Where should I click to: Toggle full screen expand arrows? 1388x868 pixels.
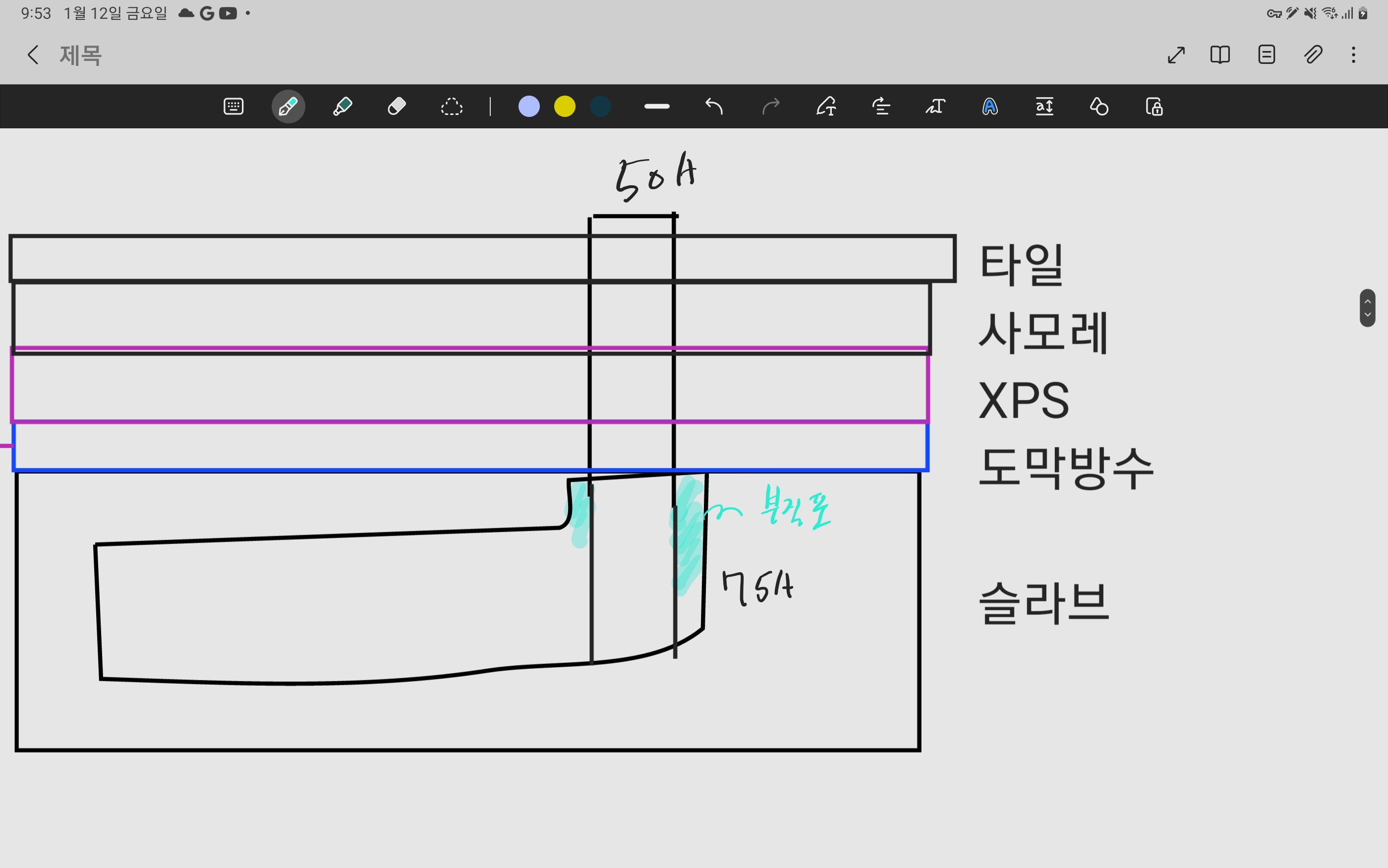point(1176,55)
